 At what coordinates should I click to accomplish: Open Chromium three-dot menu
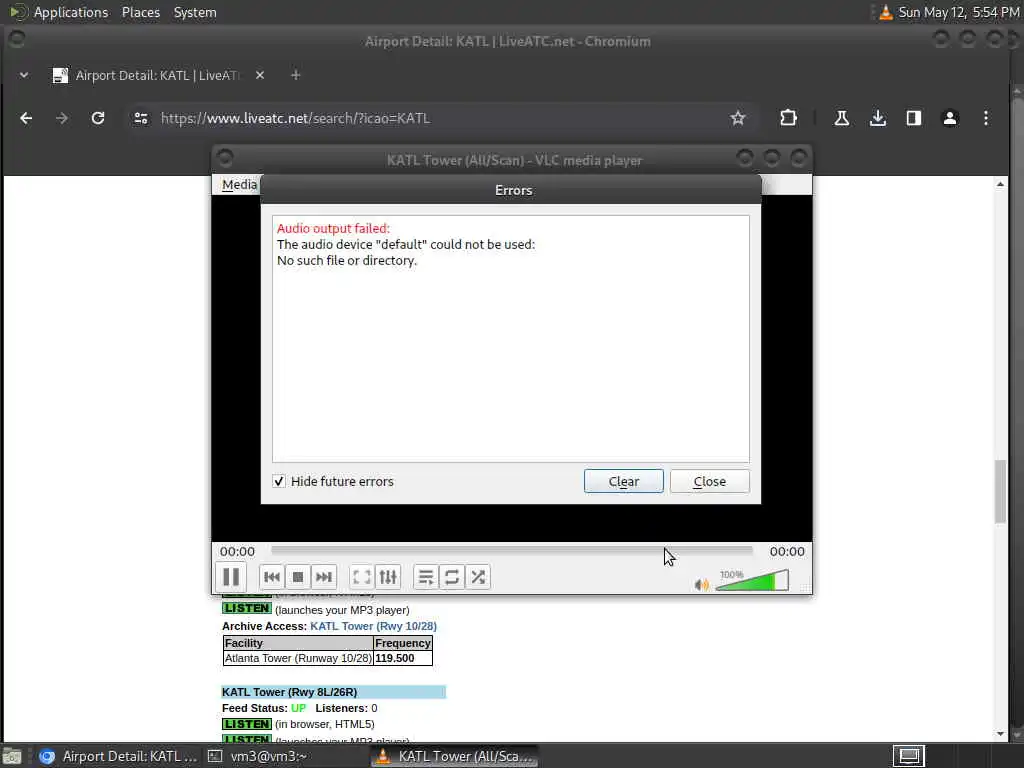pos(985,118)
